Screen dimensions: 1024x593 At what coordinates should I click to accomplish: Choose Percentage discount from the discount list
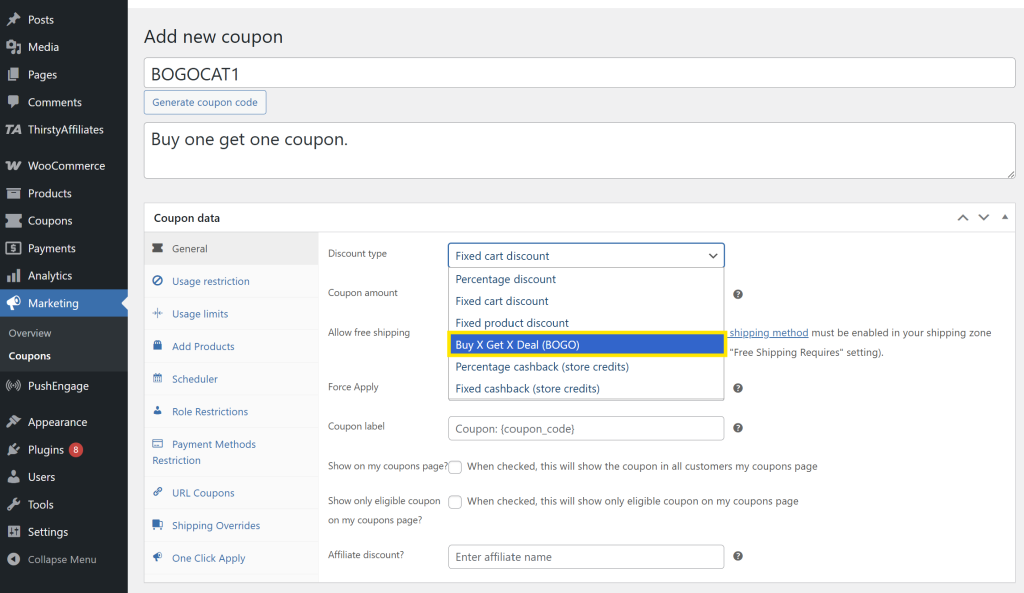click(505, 279)
